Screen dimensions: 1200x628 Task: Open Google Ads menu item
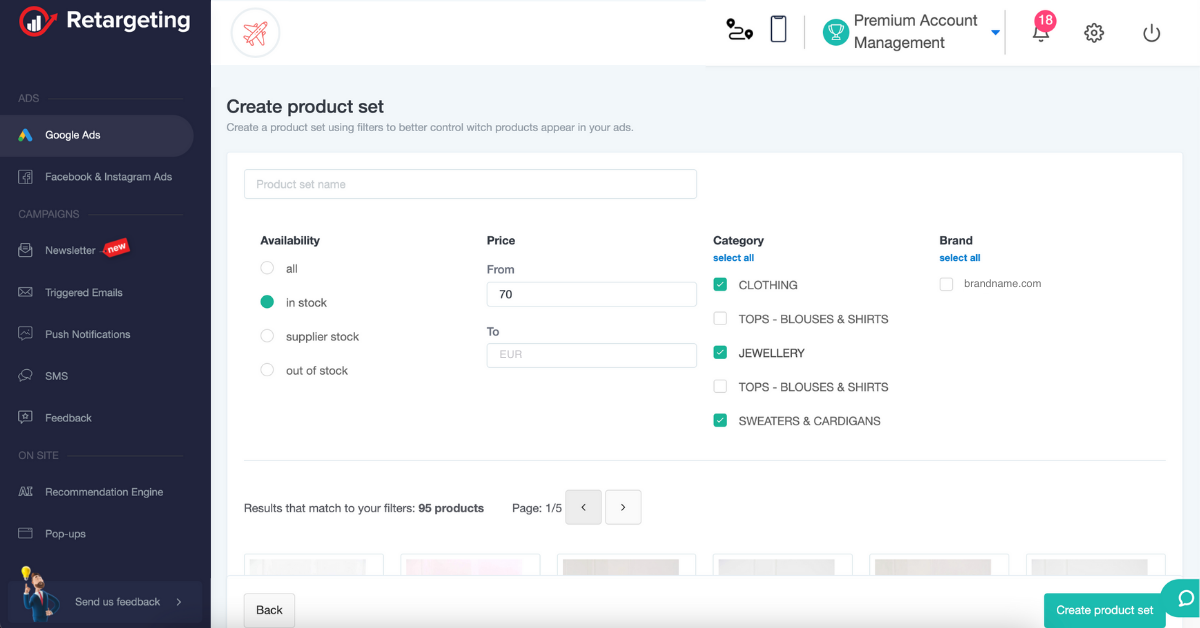pos(96,135)
